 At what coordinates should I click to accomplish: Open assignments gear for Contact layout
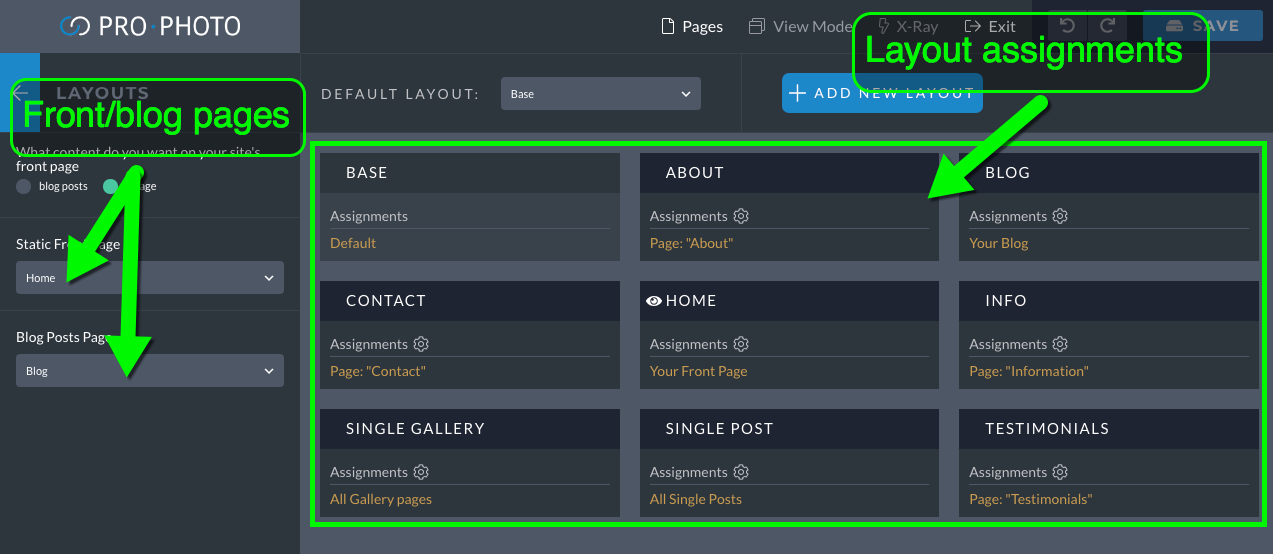pyautogui.click(x=421, y=344)
